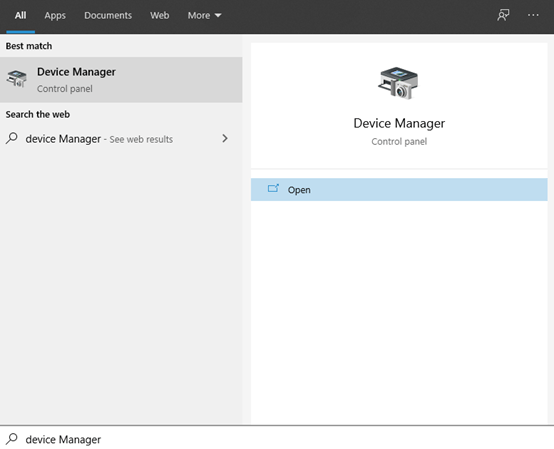Click the 'Search the web' heading

37,114
